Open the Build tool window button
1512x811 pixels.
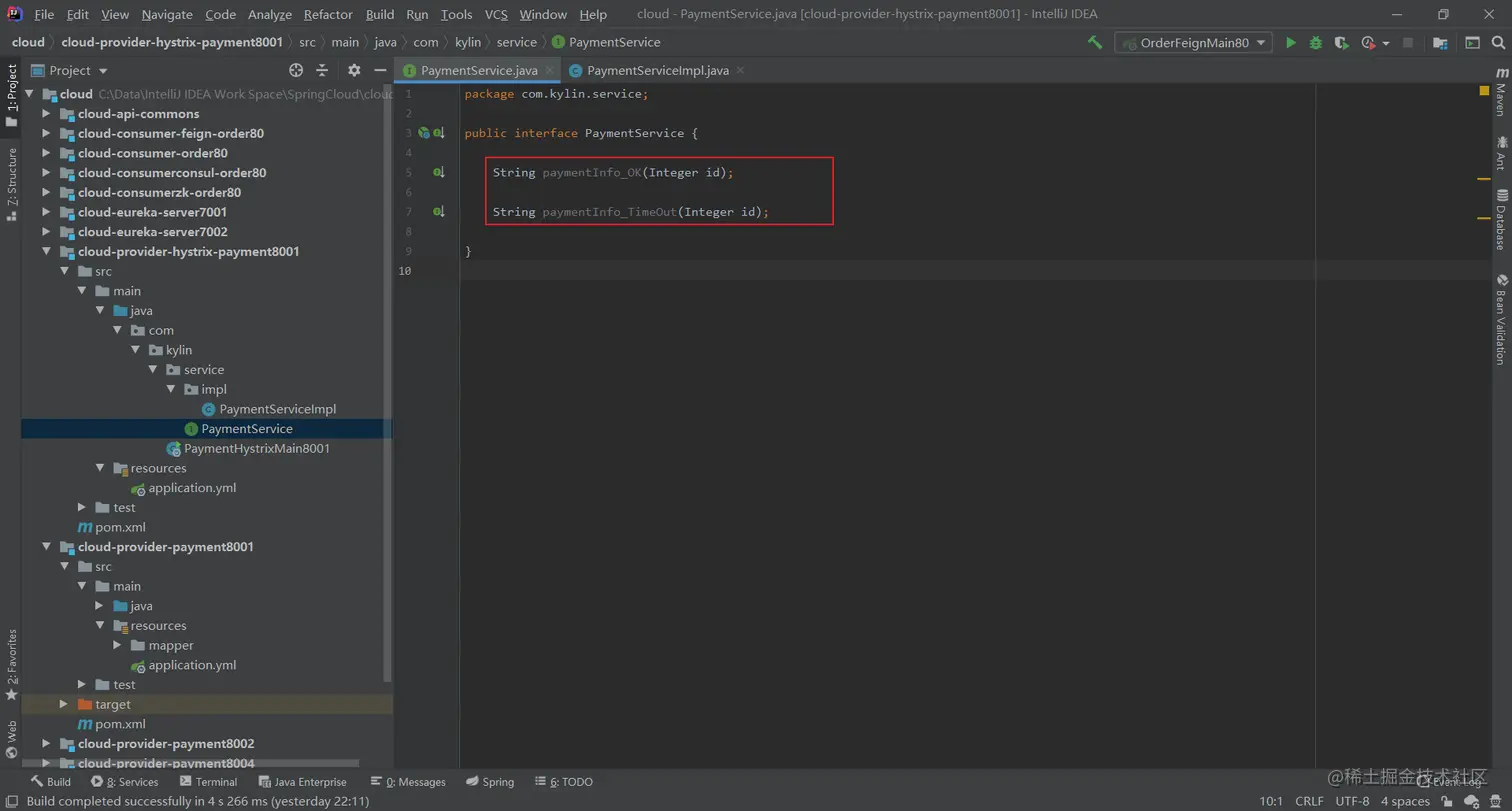[50, 782]
